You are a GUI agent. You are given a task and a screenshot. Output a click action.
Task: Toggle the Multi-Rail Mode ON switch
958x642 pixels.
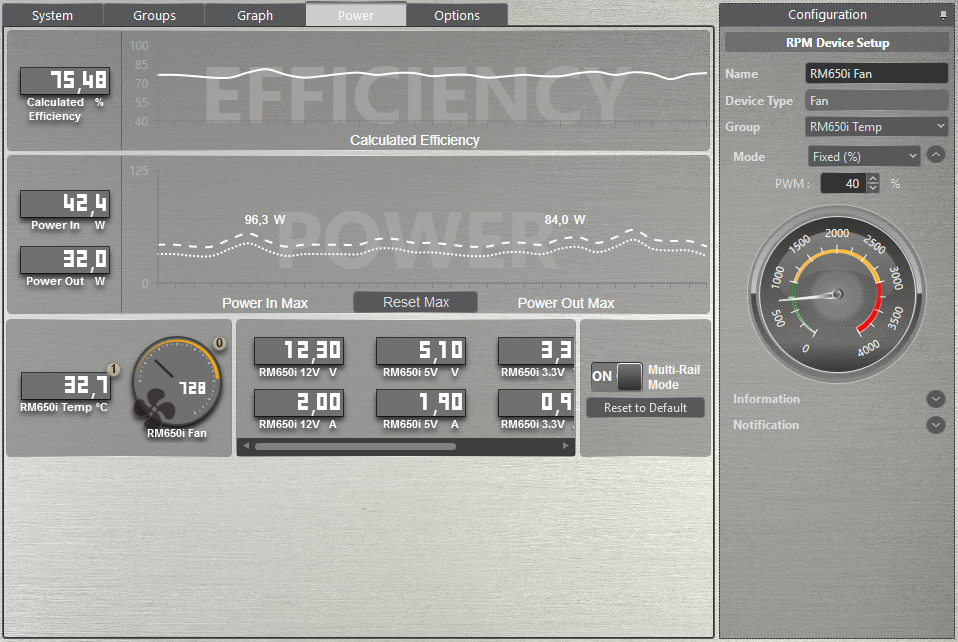pos(616,376)
